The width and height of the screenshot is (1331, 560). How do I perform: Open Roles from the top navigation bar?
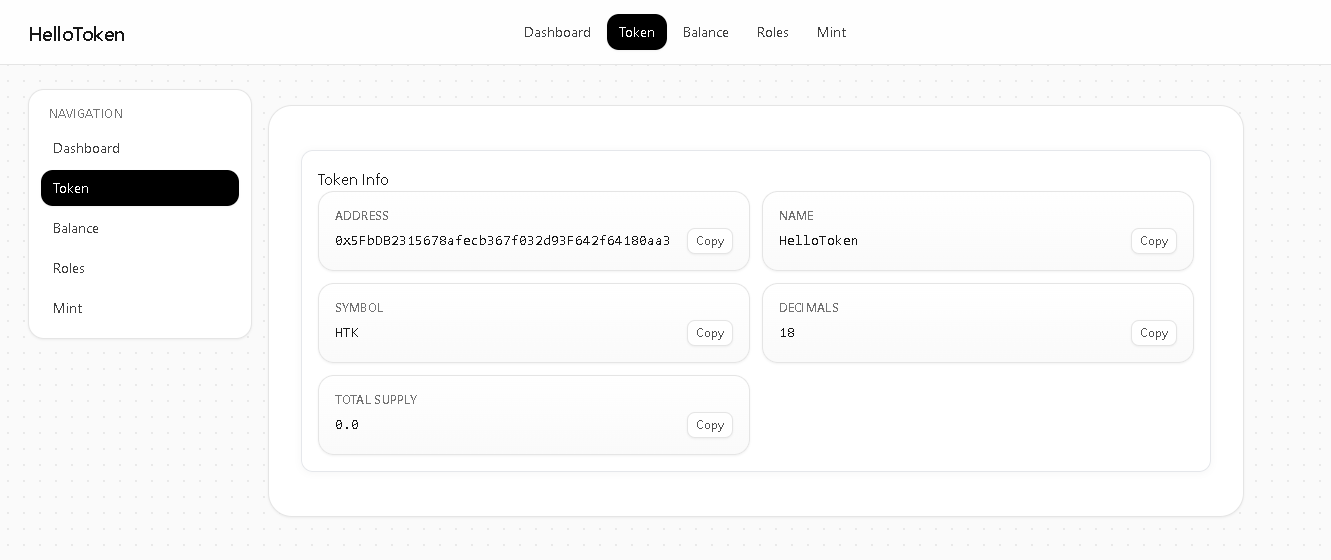(x=772, y=32)
